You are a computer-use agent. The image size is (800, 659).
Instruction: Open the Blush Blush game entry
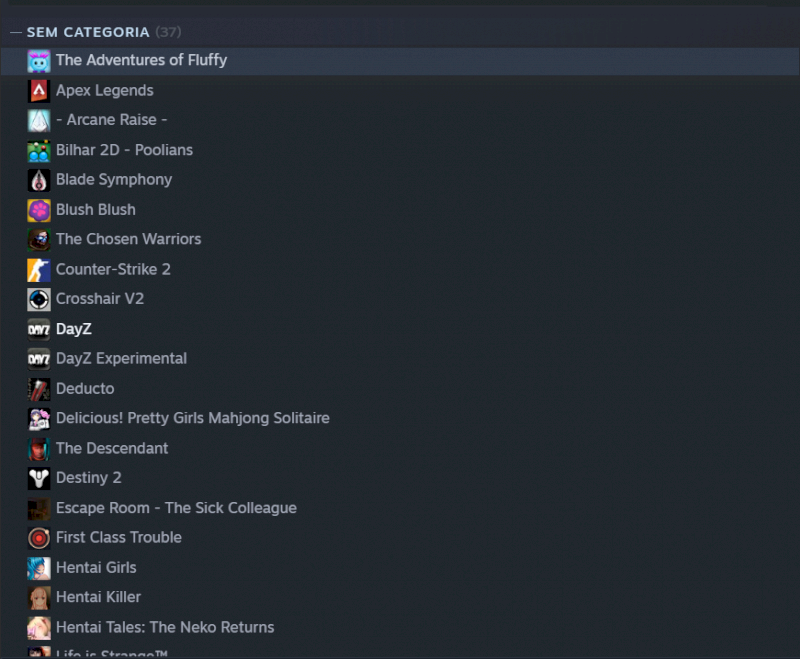pyautogui.click(x=96, y=210)
